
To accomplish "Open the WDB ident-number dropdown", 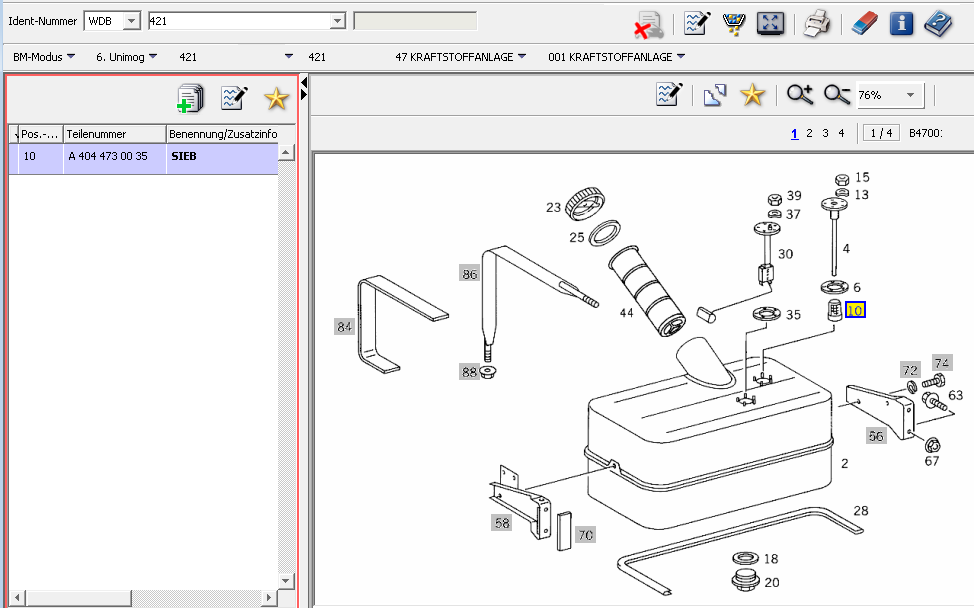I will [132, 21].
